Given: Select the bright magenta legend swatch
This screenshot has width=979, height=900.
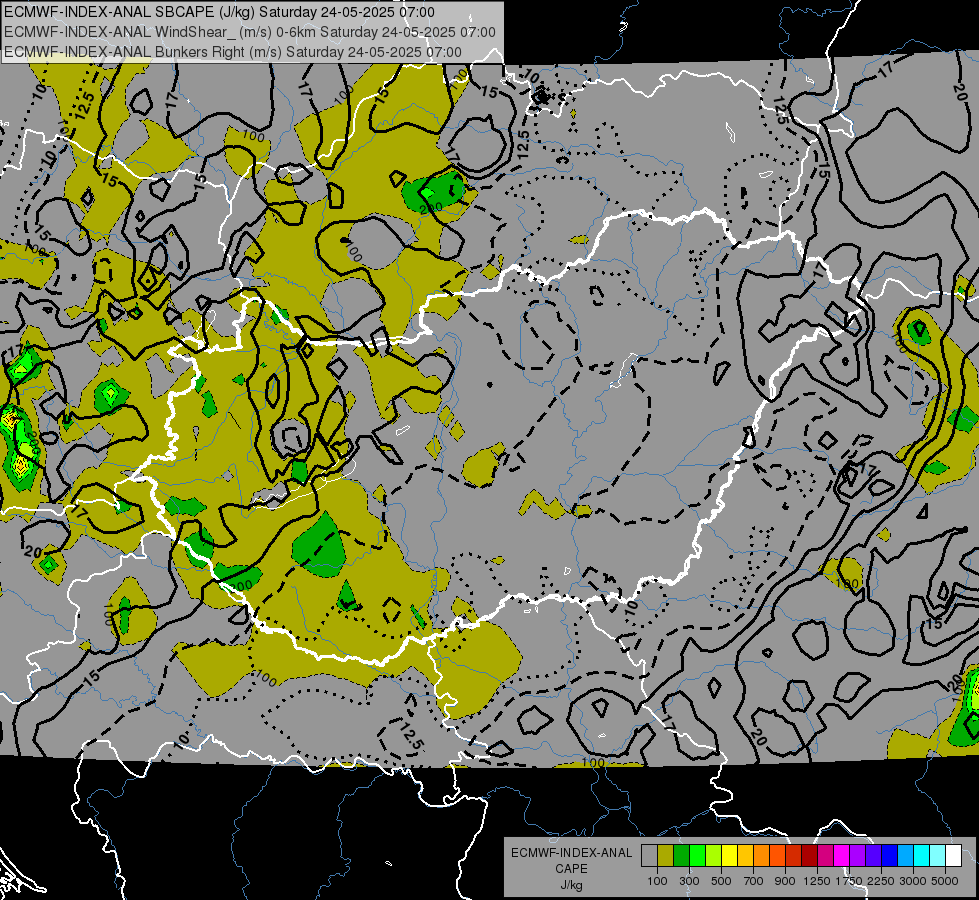Looking at the screenshot, I should click(842, 855).
